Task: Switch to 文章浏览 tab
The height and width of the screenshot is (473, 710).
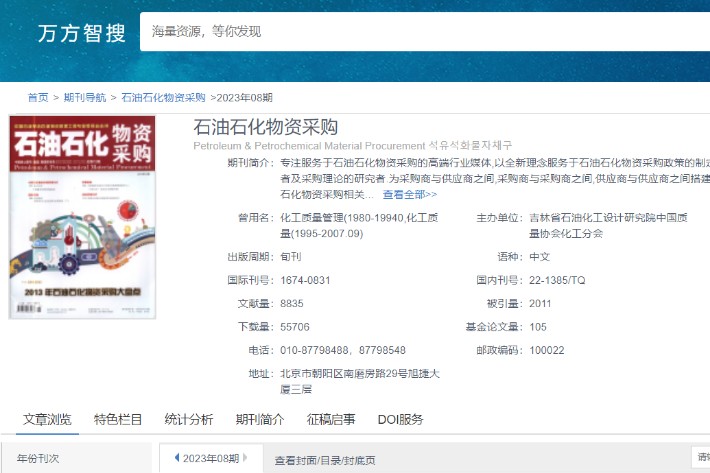Action: [x=47, y=420]
